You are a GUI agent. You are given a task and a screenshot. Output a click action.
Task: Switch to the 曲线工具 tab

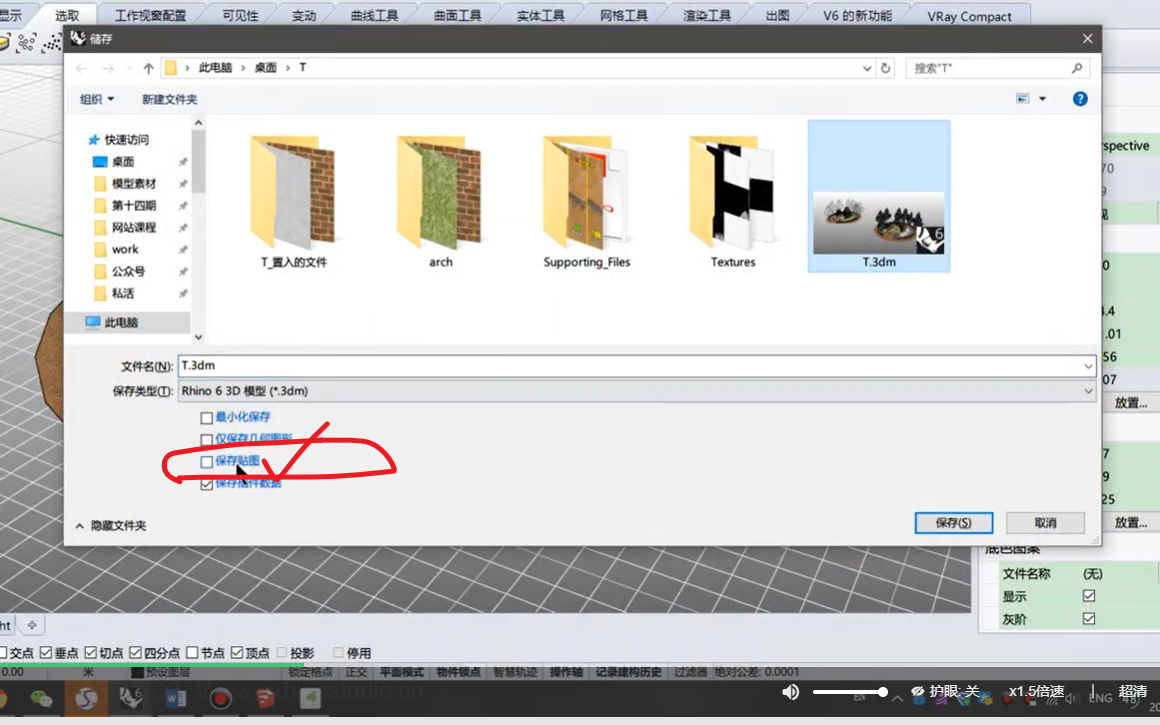(374, 15)
